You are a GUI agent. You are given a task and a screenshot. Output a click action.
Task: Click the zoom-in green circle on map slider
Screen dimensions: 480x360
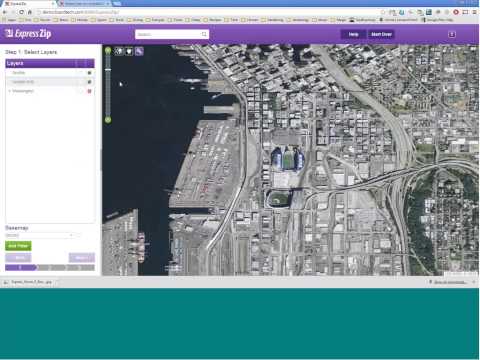tap(108, 51)
